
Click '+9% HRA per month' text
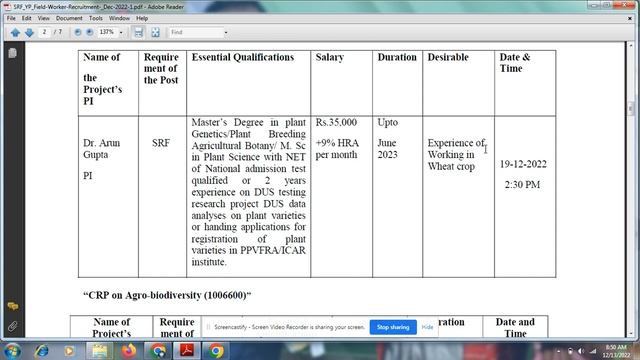click(x=337, y=149)
